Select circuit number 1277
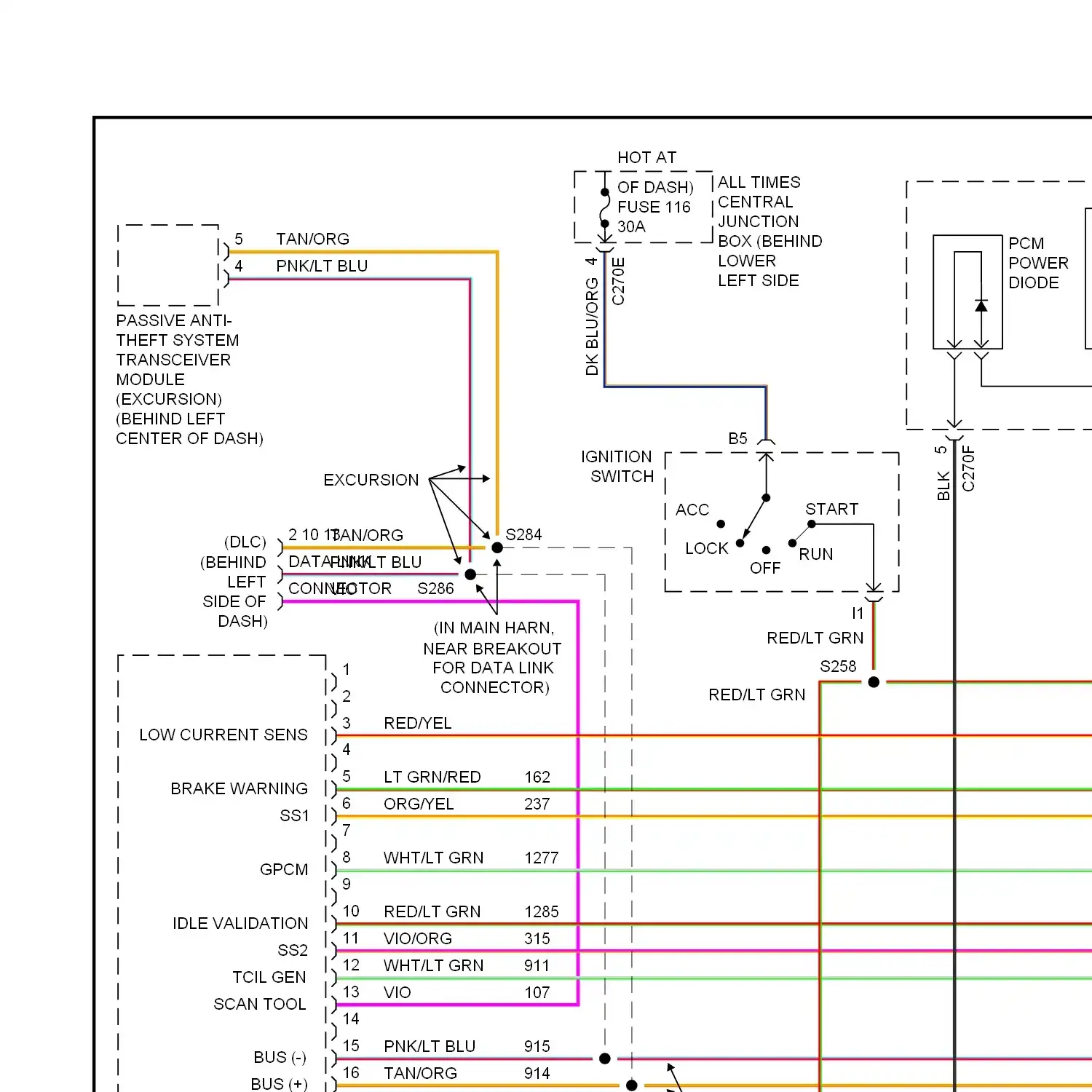This screenshot has width=1092, height=1092. click(x=542, y=858)
